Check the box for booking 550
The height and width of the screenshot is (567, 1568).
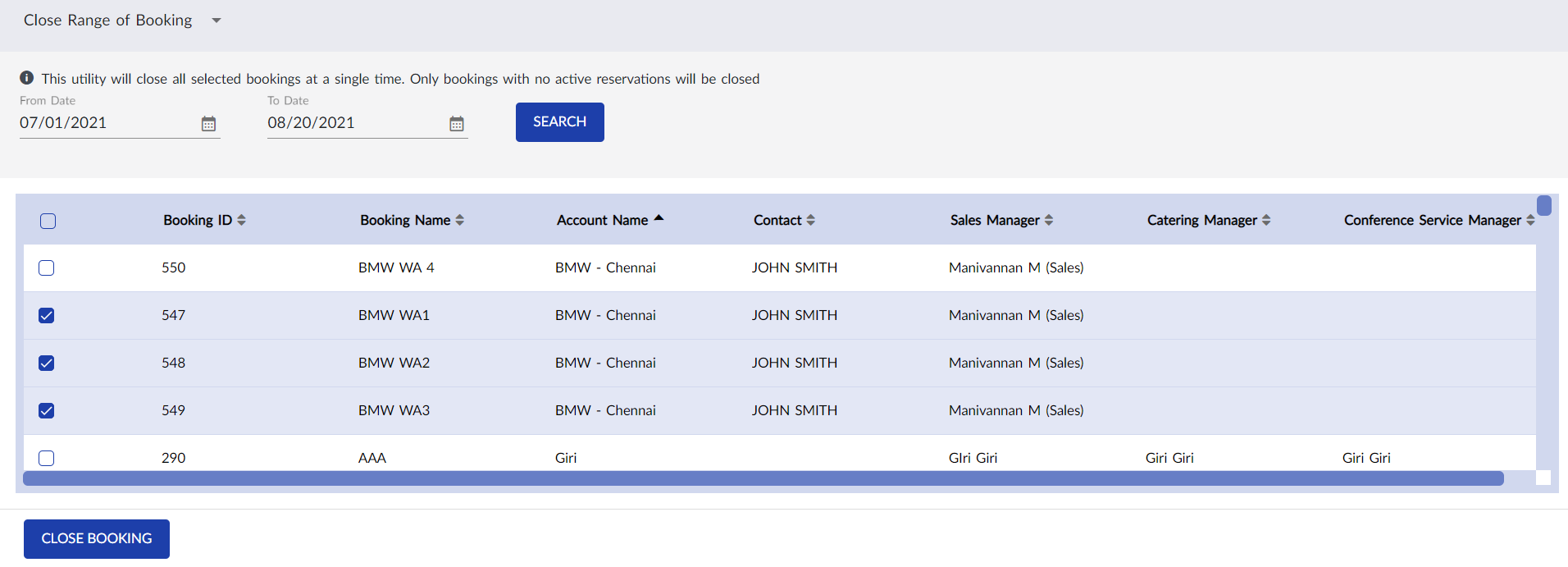point(47,268)
